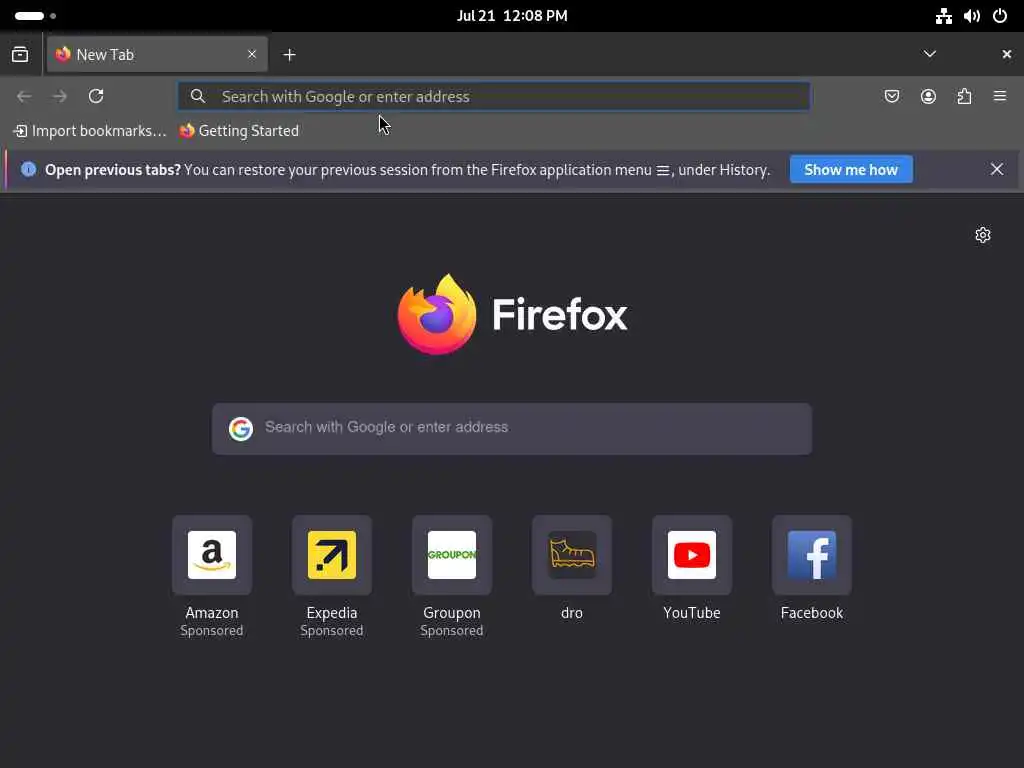Go forward with the forward arrow

tap(60, 97)
